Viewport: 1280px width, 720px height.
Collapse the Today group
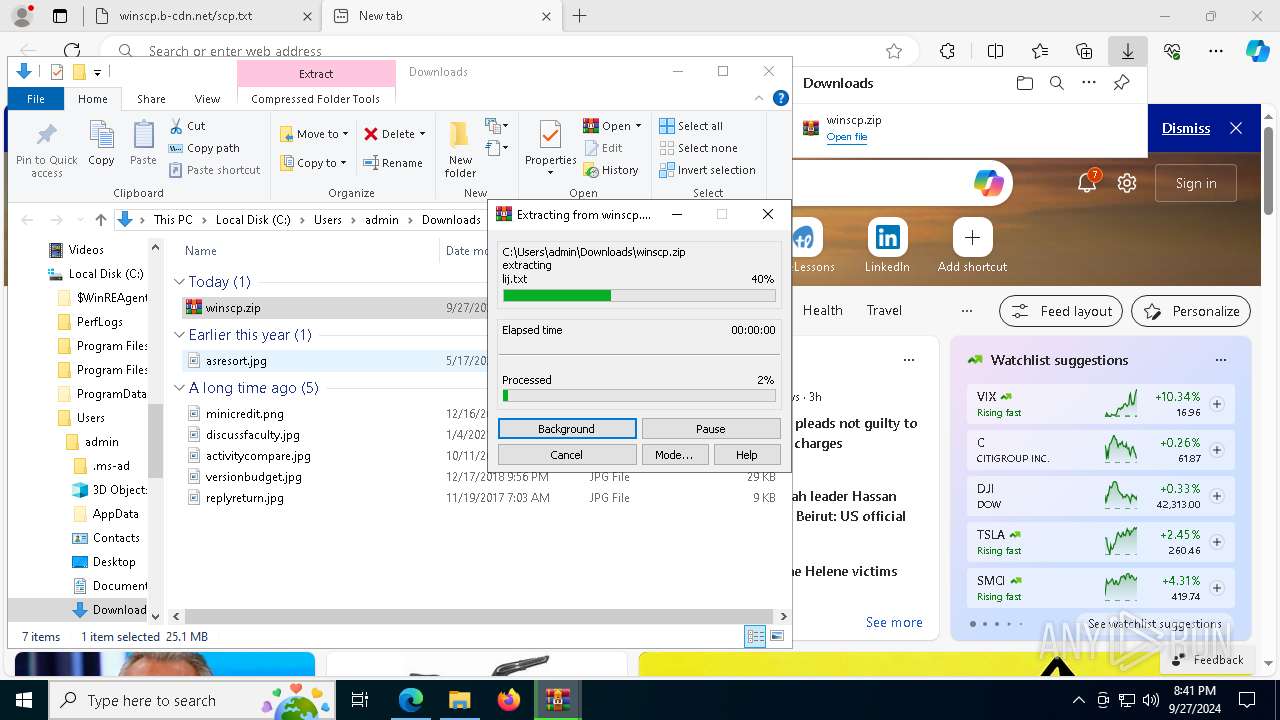tap(180, 282)
